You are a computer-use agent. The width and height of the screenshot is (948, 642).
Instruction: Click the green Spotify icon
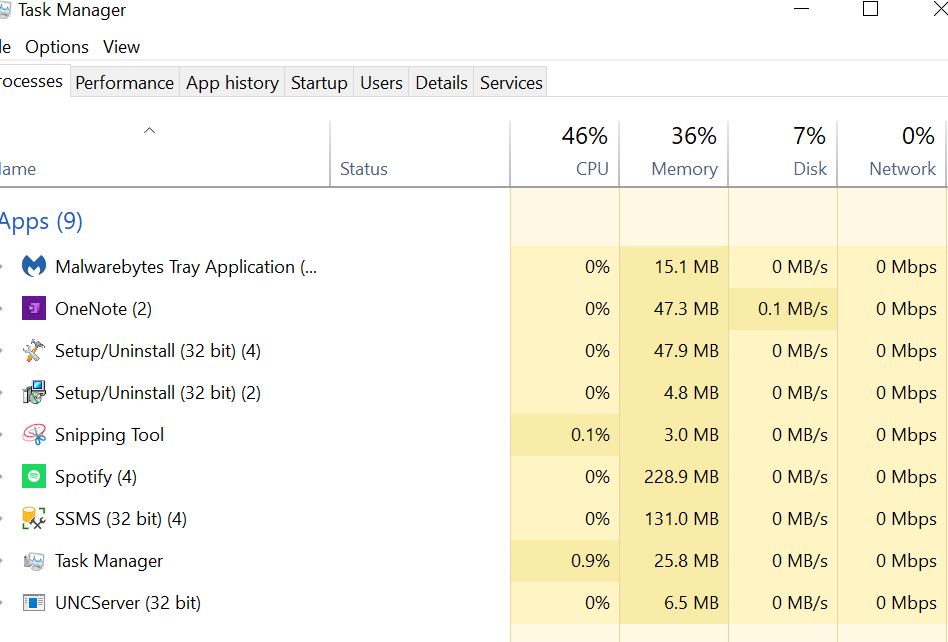click(x=34, y=477)
